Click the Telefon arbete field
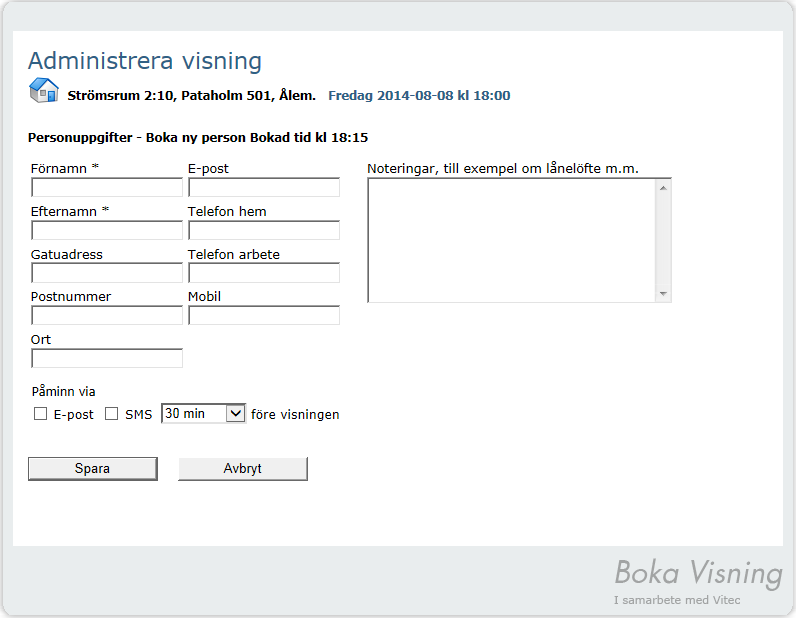The width and height of the screenshot is (796, 618). tap(264, 273)
